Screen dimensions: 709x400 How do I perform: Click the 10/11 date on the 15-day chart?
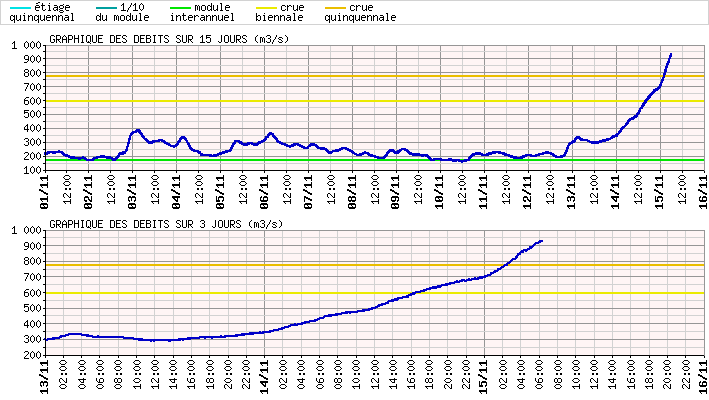(x=440, y=193)
